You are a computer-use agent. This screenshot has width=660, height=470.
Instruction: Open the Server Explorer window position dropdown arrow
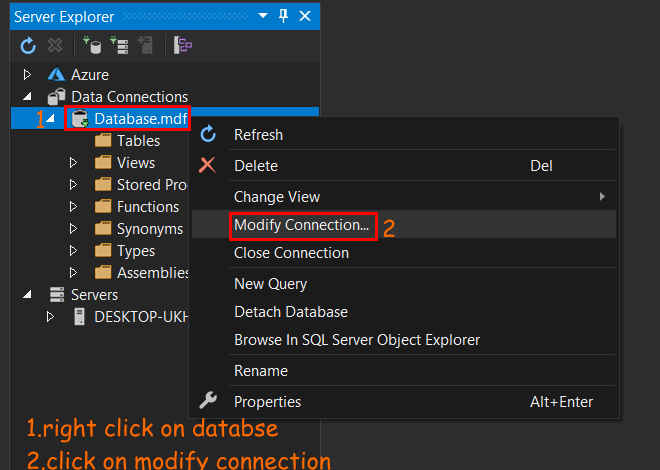coord(263,16)
